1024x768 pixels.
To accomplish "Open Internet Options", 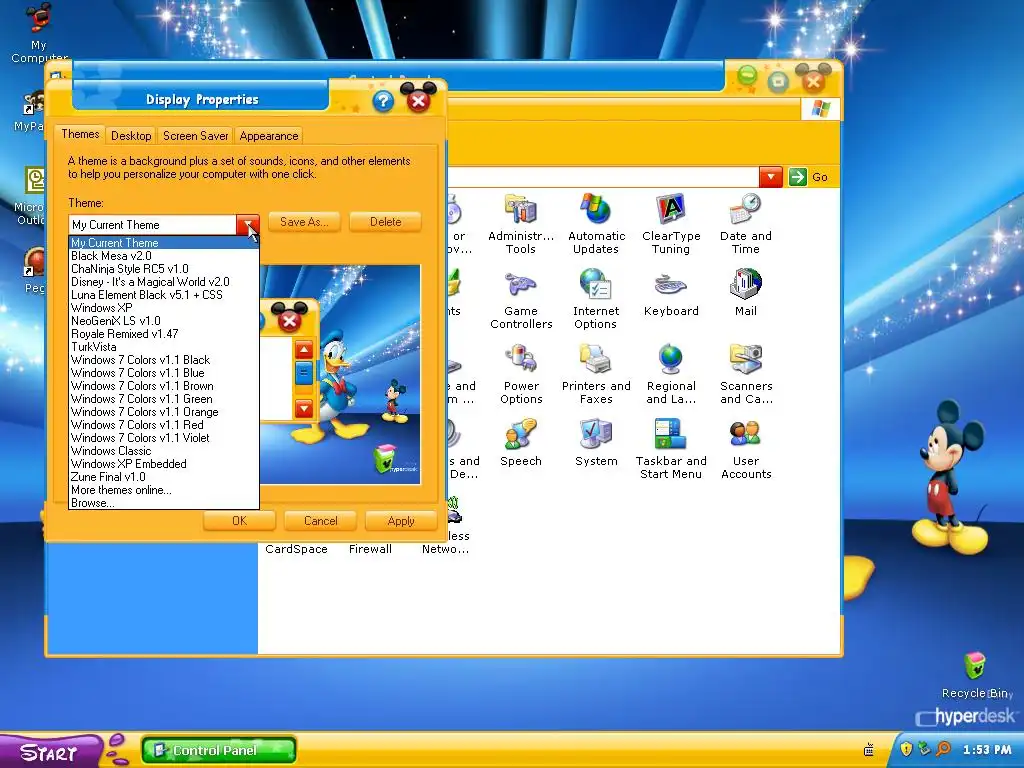I will click(596, 299).
